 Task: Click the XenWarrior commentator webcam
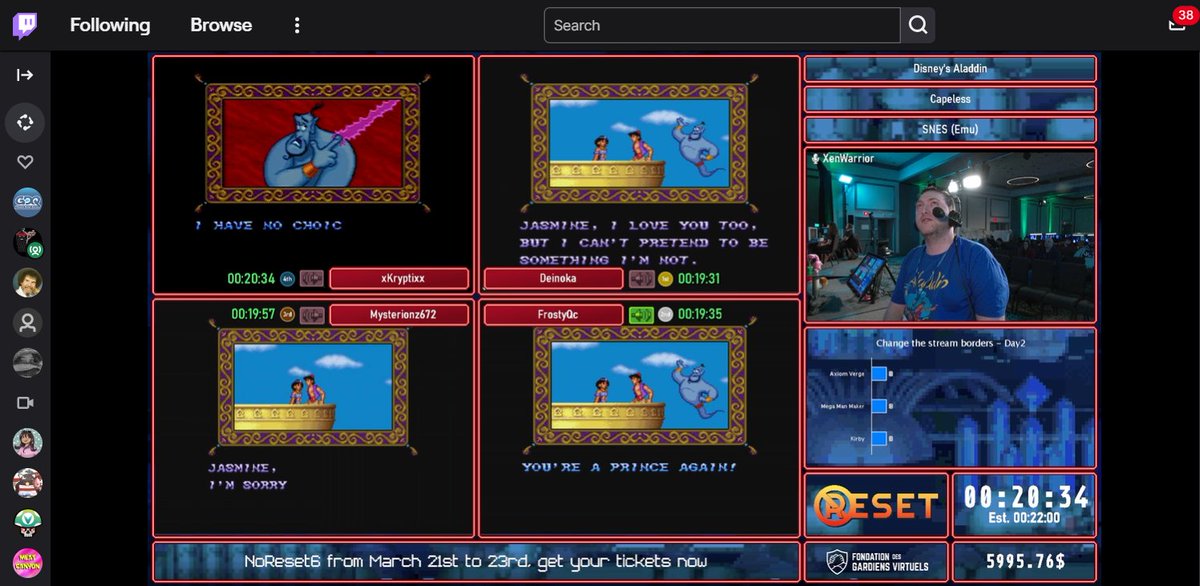click(x=950, y=235)
